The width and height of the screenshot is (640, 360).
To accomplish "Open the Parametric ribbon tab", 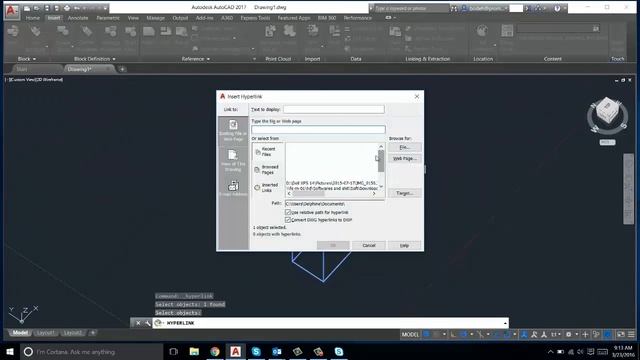I will (x=108, y=18).
